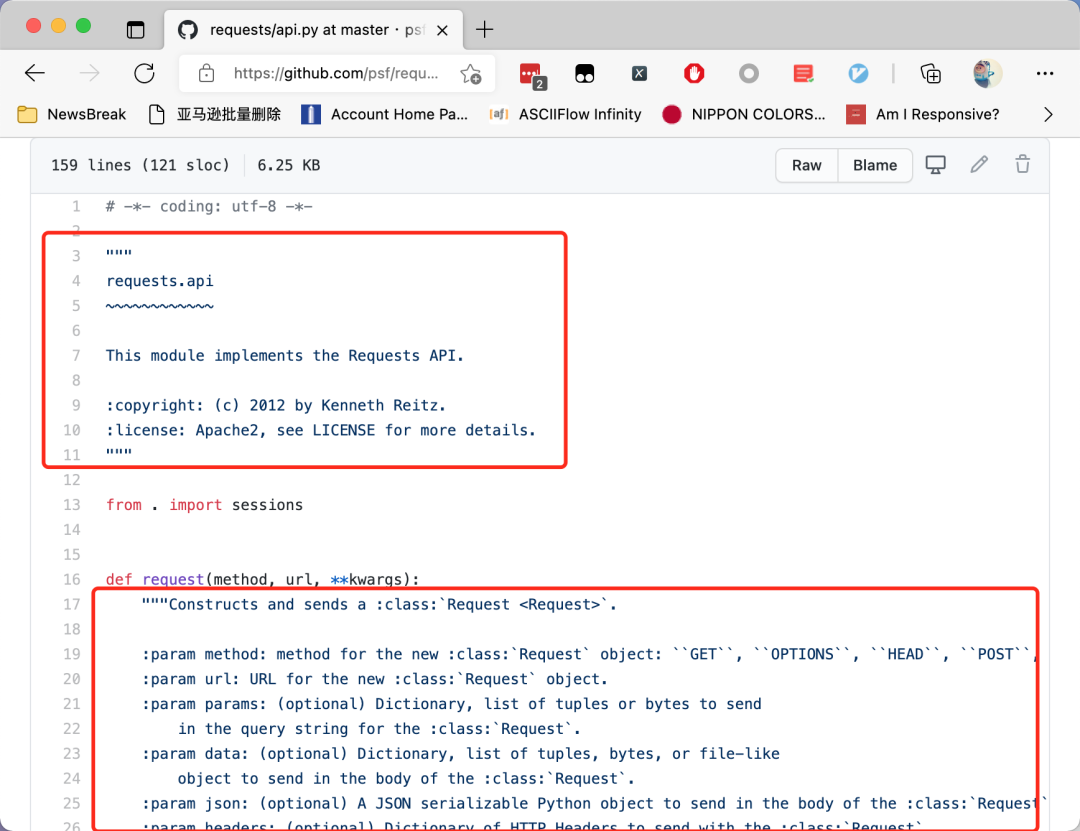This screenshot has width=1080, height=831.
Task: Edit this file with pencil icon
Action: pyautogui.click(x=979, y=165)
